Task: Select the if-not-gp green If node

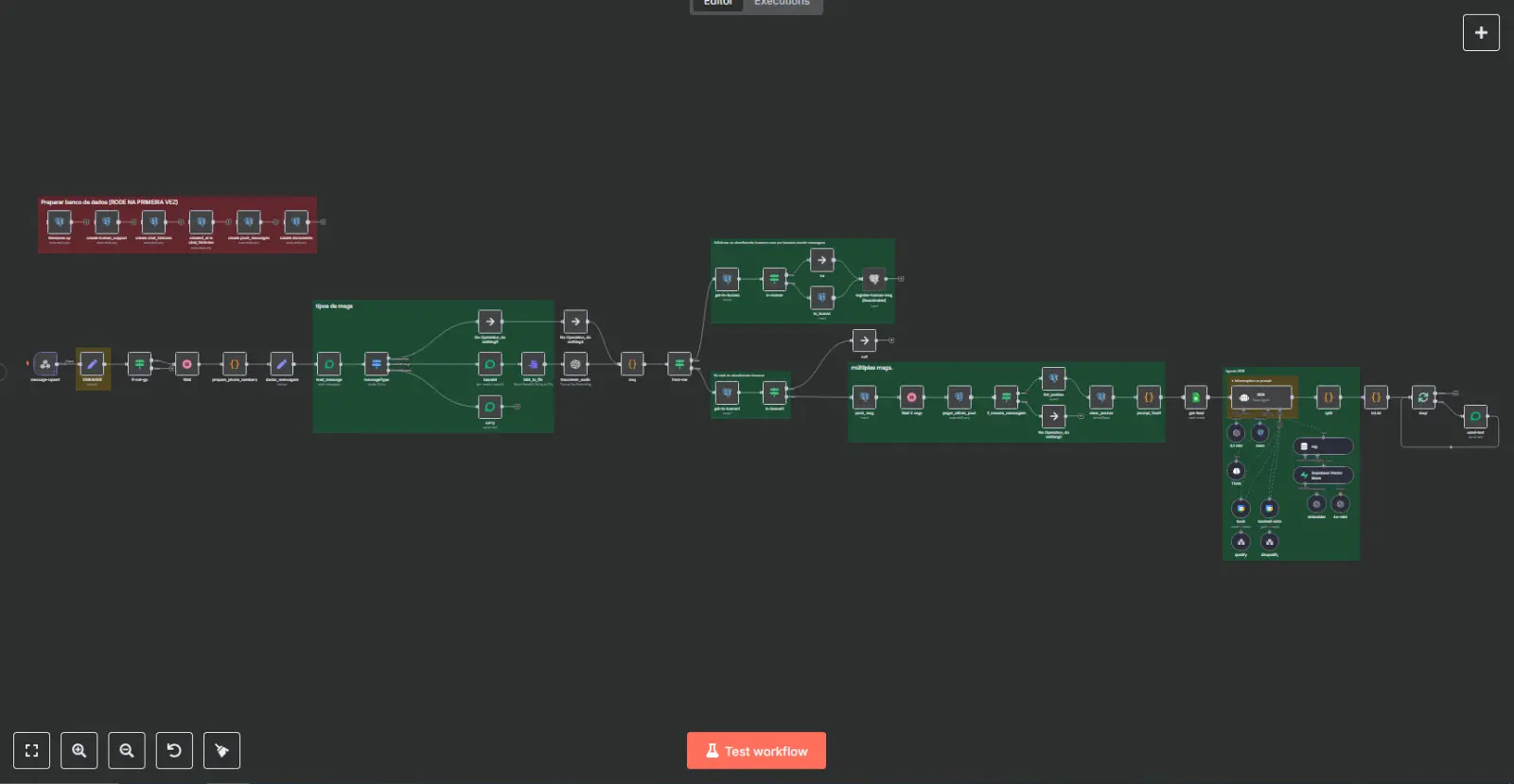Action: click(x=139, y=364)
